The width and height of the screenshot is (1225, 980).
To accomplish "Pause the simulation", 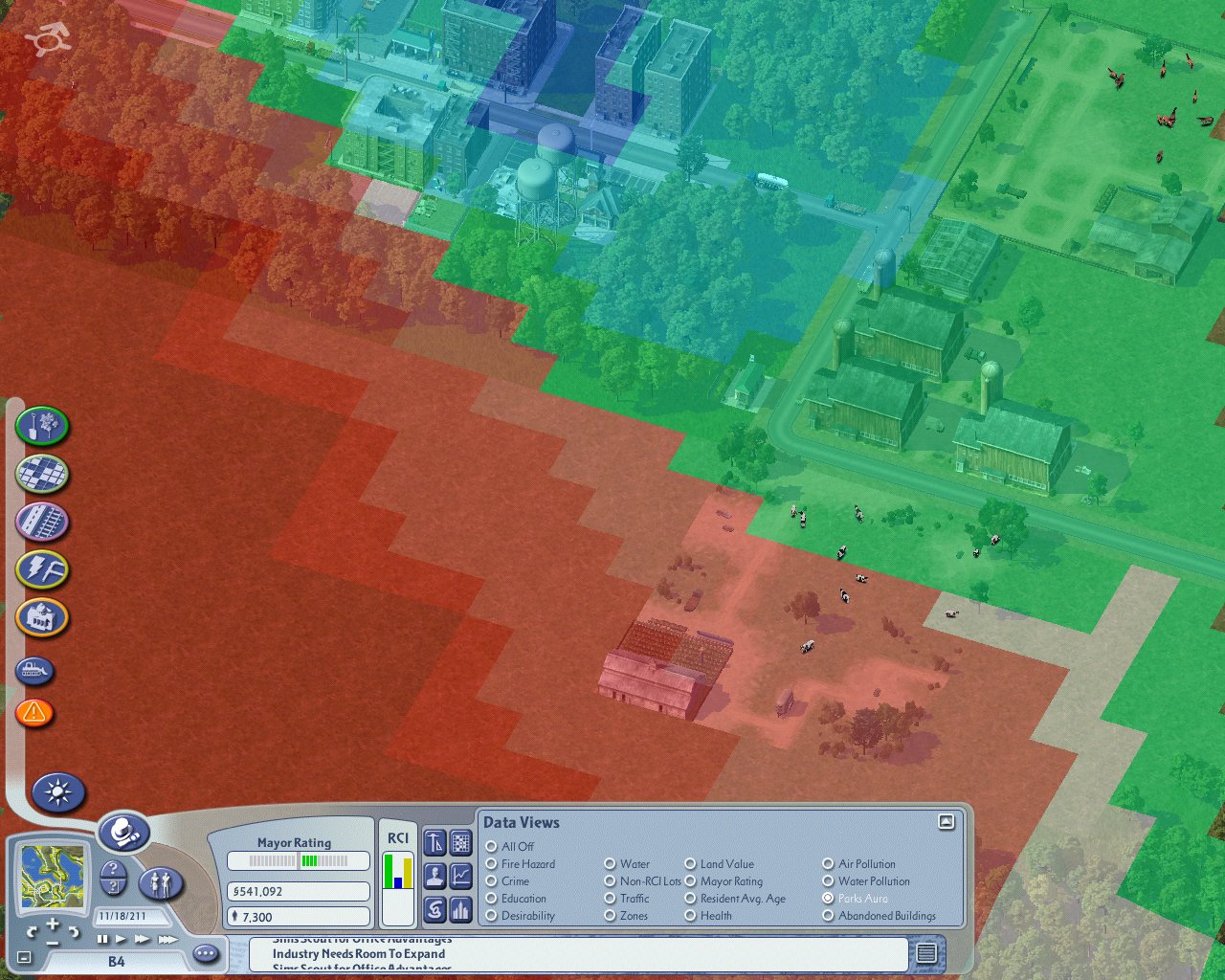I will pyautogui.click(x=101, y=939).
